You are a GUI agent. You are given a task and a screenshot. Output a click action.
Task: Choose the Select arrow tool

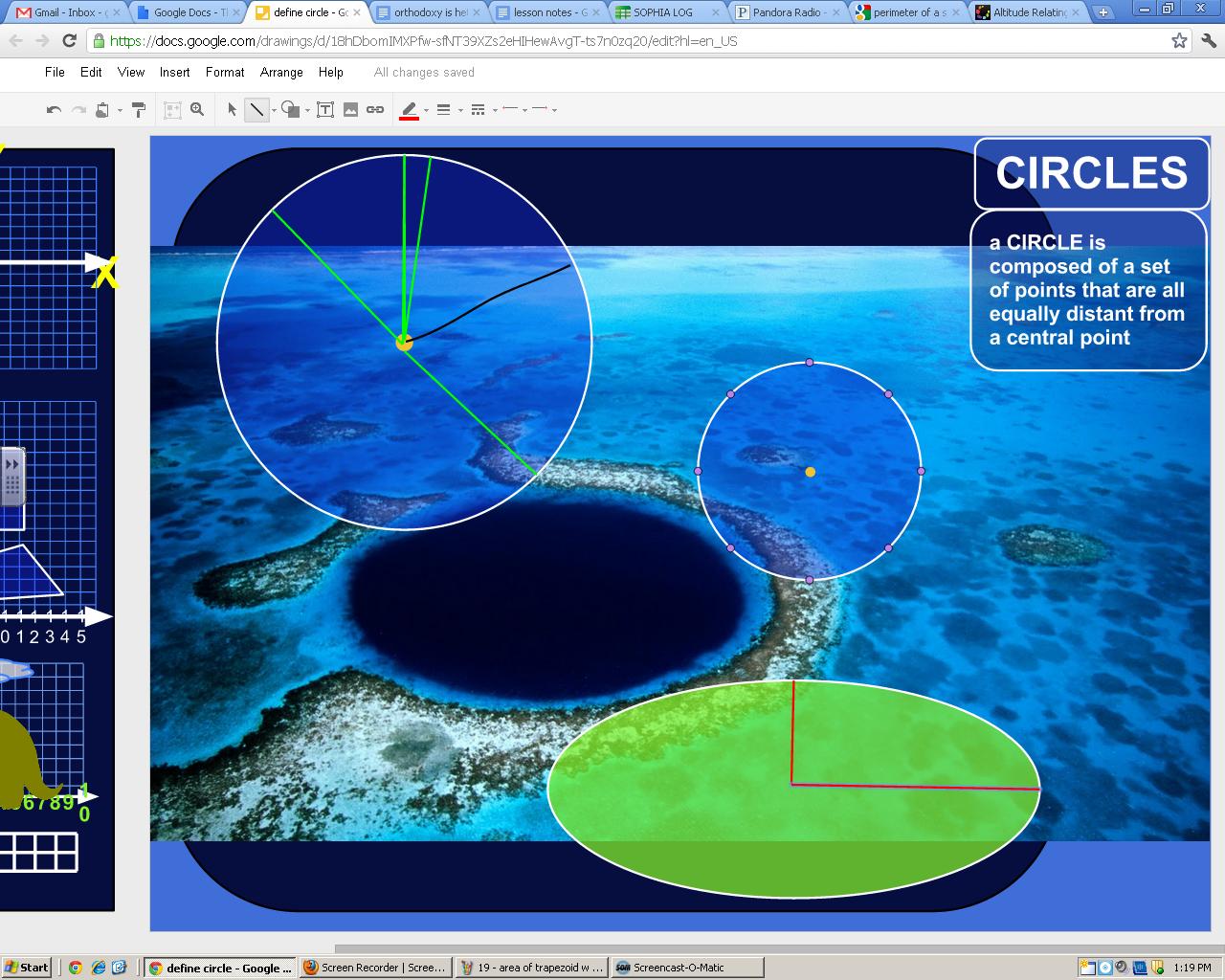pyautogui.click(x=232, y=110)
